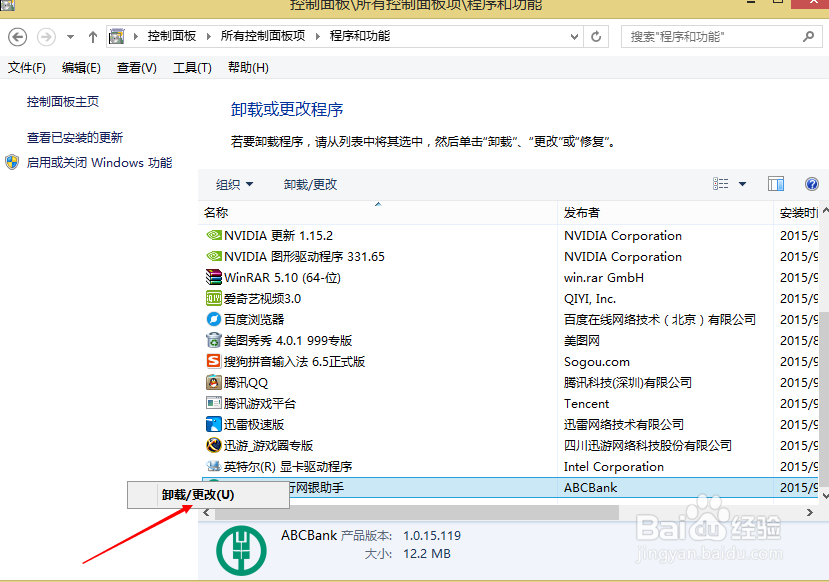This screenshot has width=829, height=582.
Task: Click Tencent publisher cell
Action: pos(586,403)
